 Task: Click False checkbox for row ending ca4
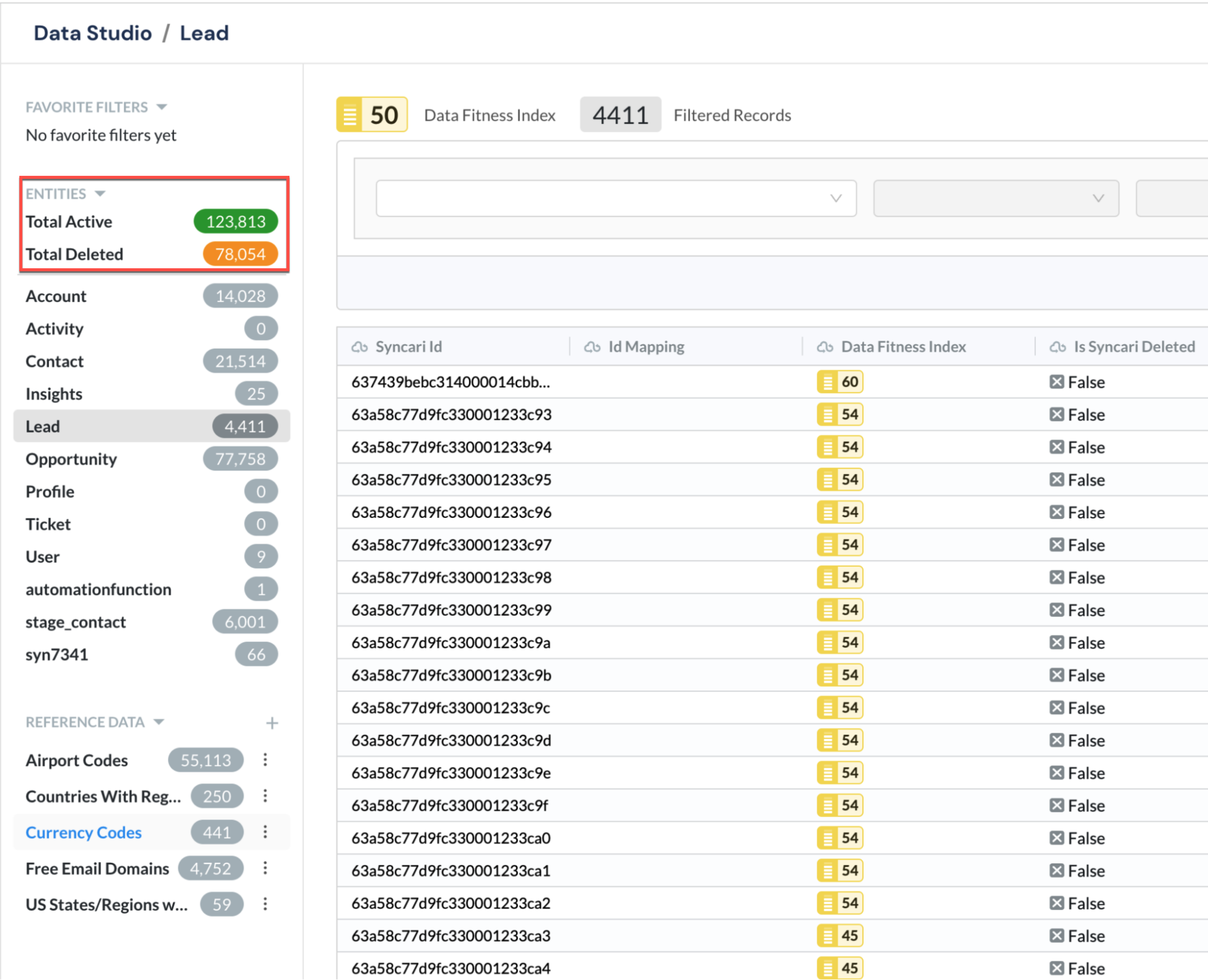(x=1057, y=969)
